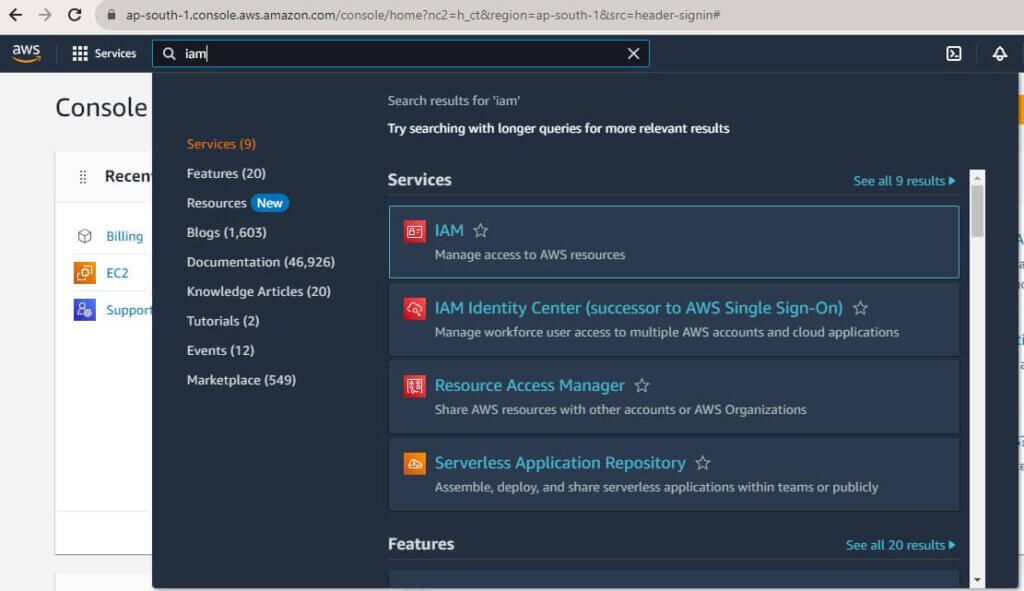Screen dimensions: 1024x591
Task: Reload the page with the refresh icon
Action: [x=74, y=14]
